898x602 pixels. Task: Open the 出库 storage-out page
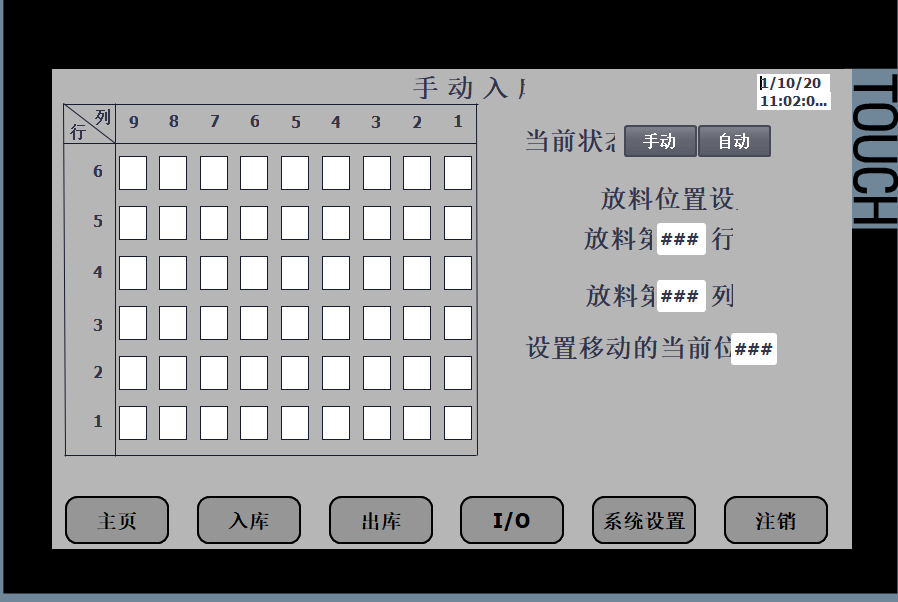coord(381,521)
